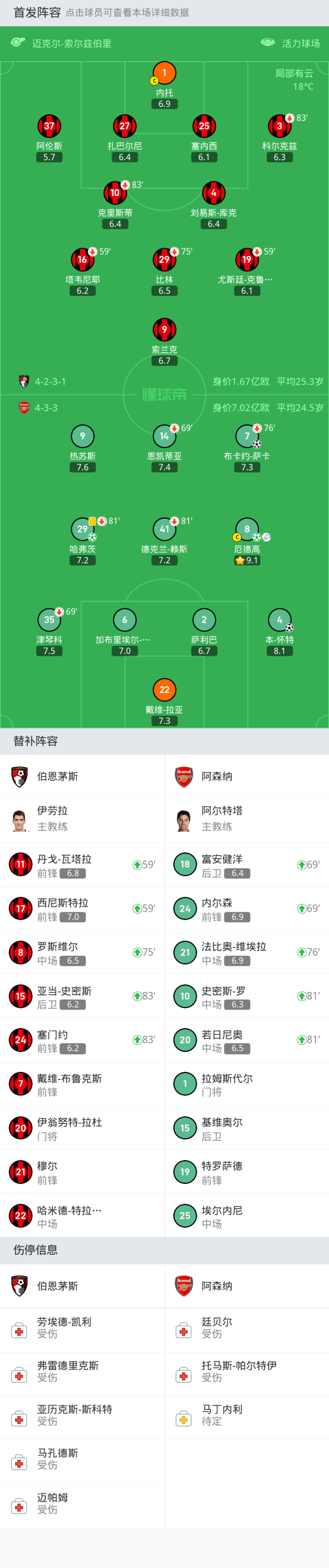Click the referee whistle icon beside 迈克尔-索尔兹伯里

point(18,42)
